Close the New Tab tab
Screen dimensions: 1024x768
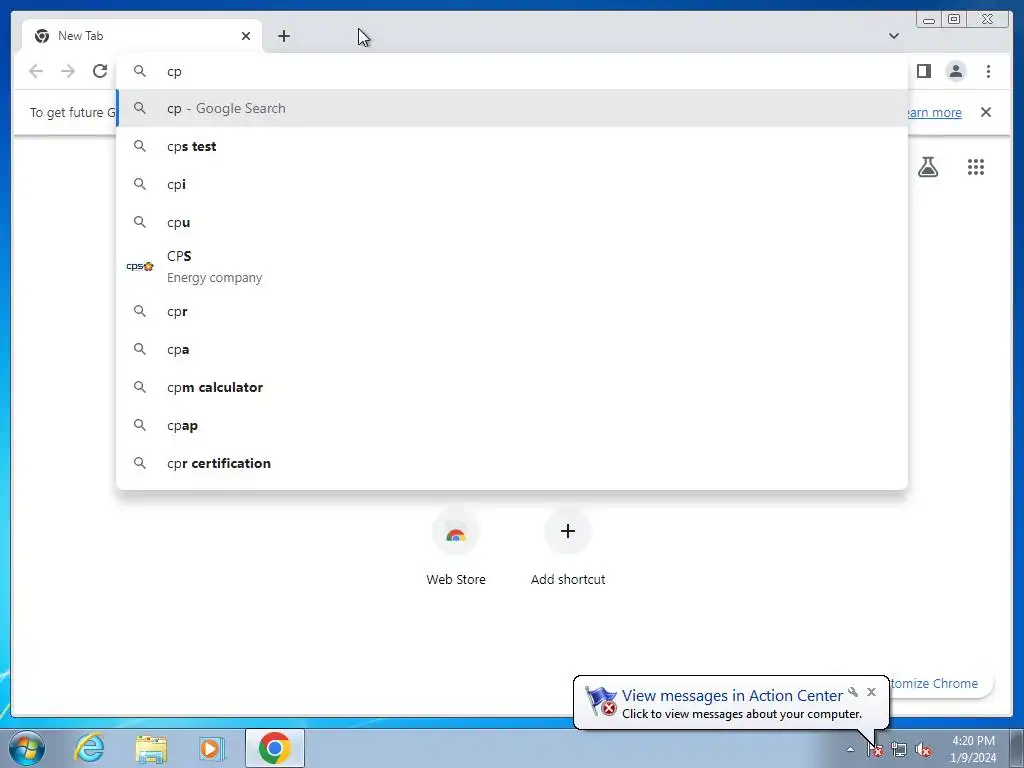pos(246,36)
